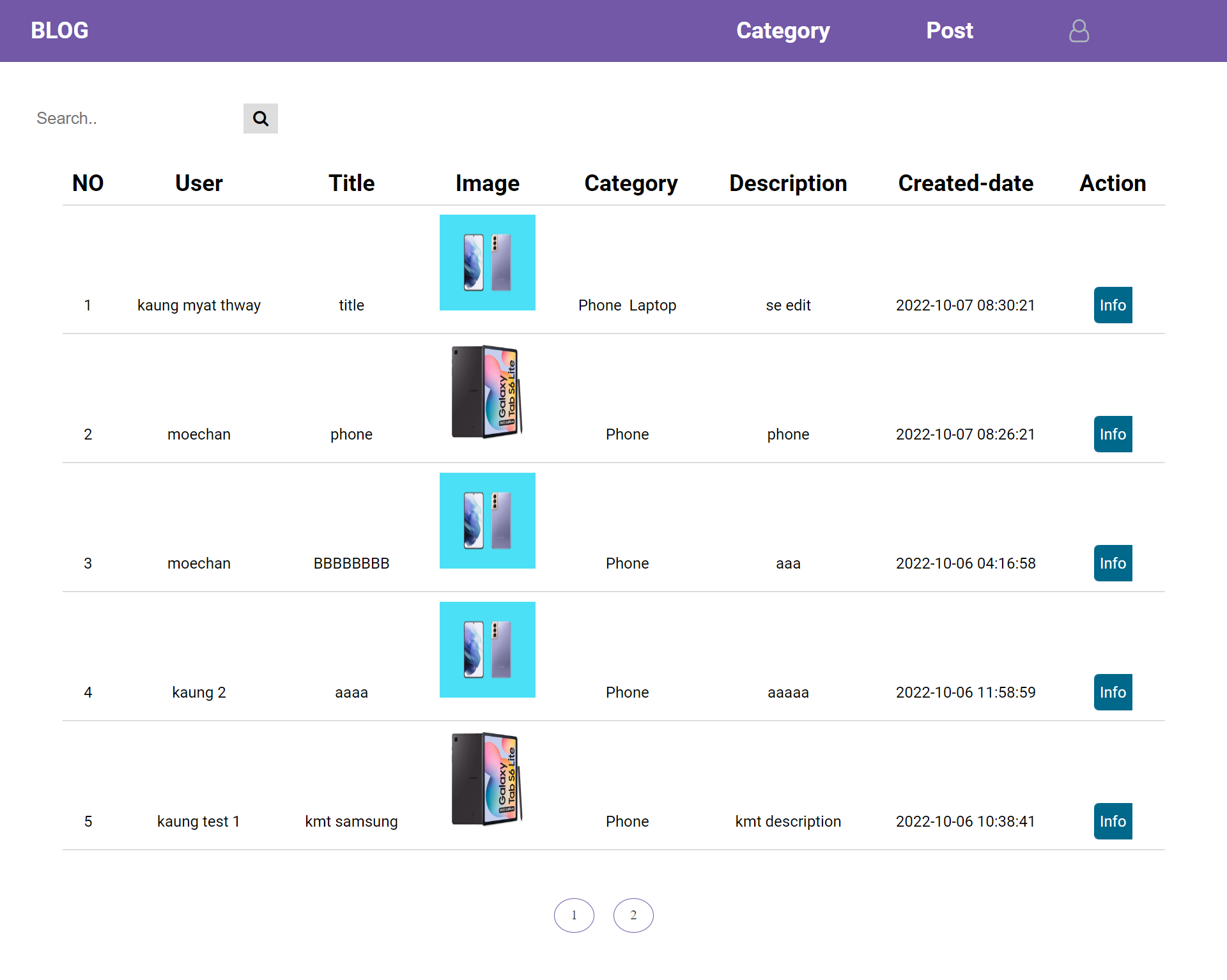1227x980 pixels.
Task: Open Info for the moechan phone post
Action: 1113,434
